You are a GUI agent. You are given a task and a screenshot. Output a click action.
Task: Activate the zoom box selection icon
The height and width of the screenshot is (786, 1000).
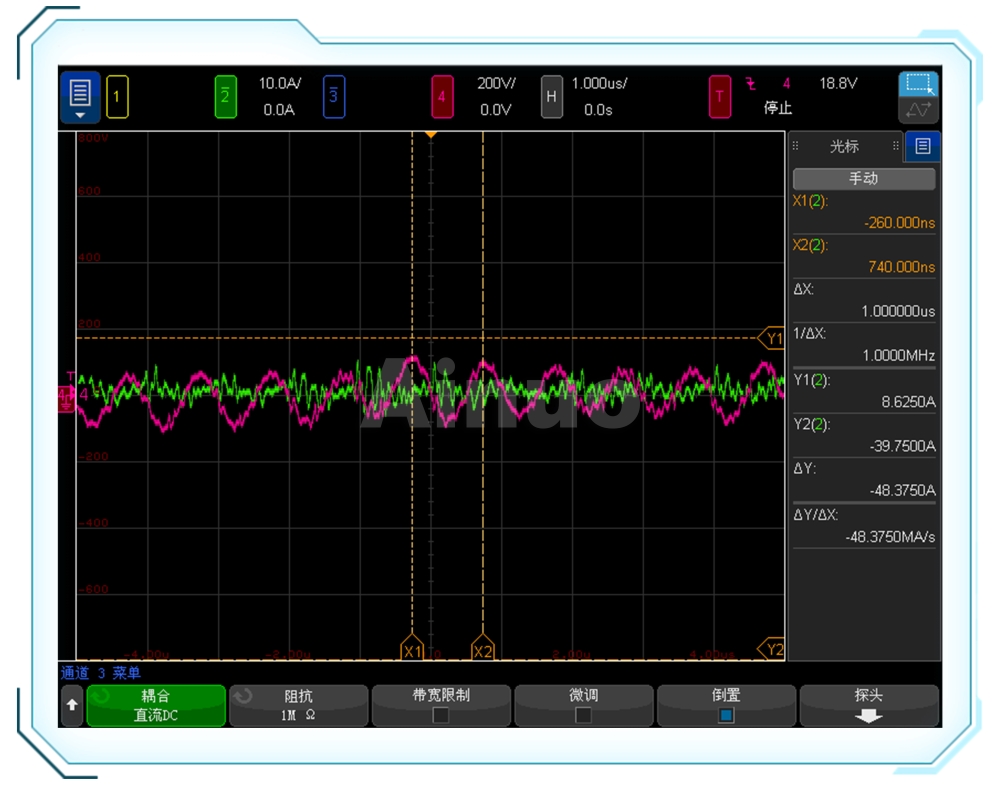click(917, 85)
